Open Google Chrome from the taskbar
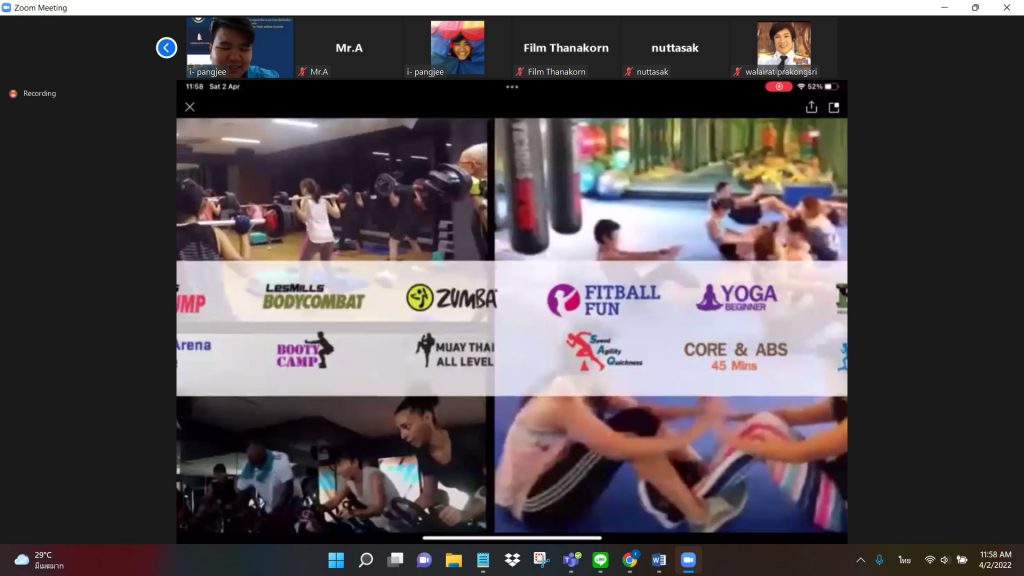 click(630, 560)
